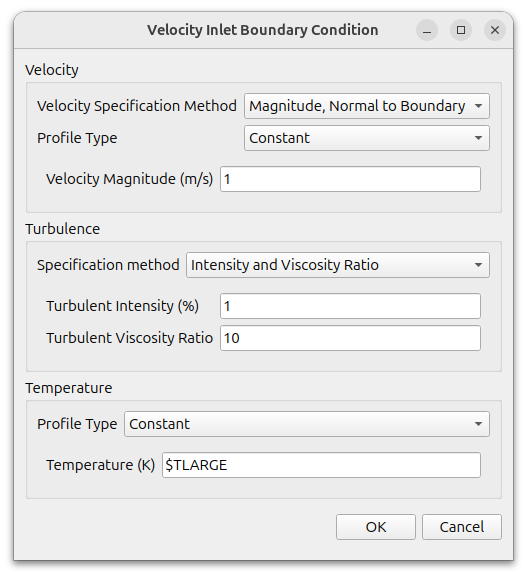Expand the Temperature Profile Type dropdown

tap(307, 424)
